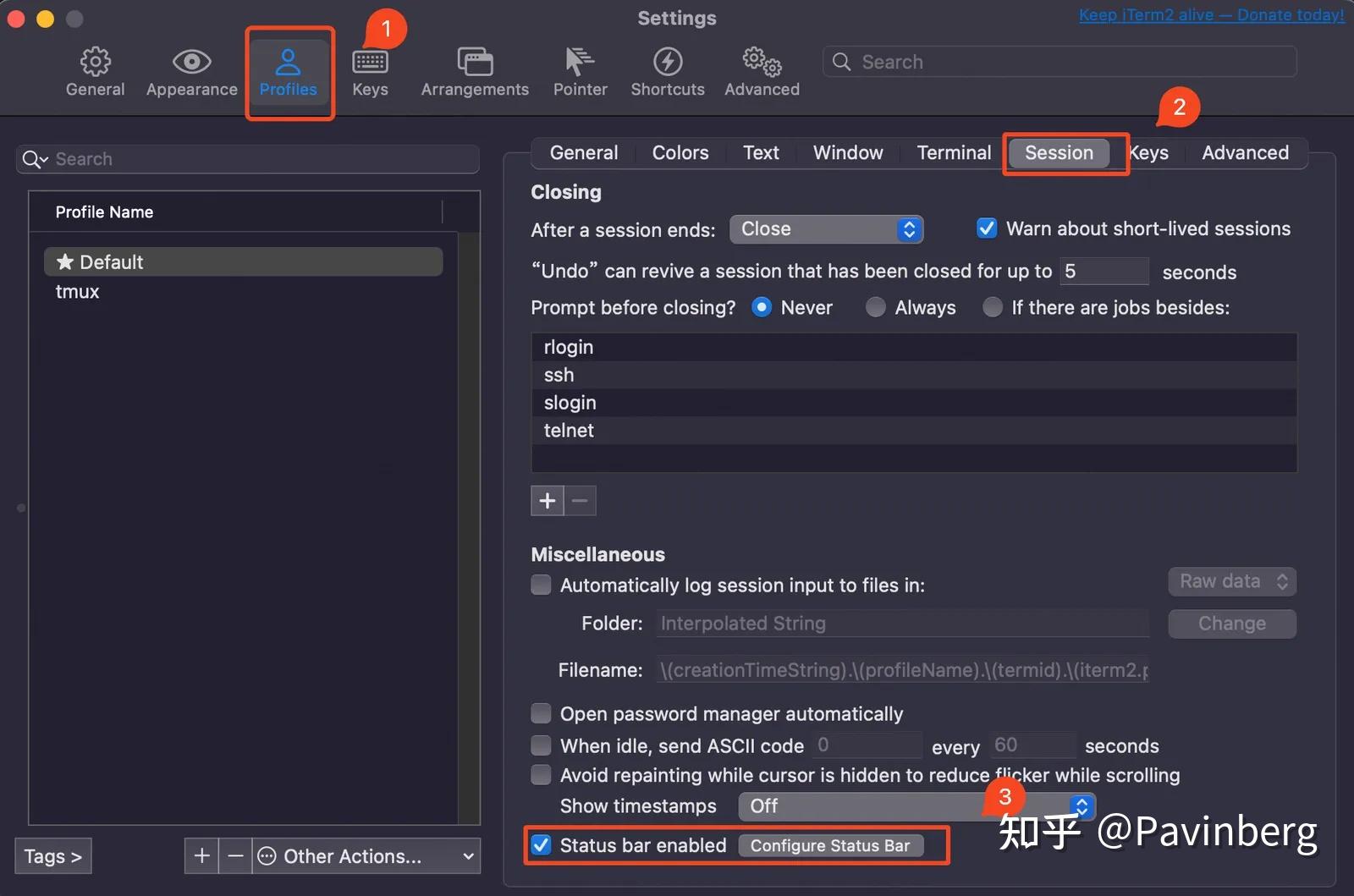Add a new job with the plus button

pyautogui.click(x=547, y=500)
